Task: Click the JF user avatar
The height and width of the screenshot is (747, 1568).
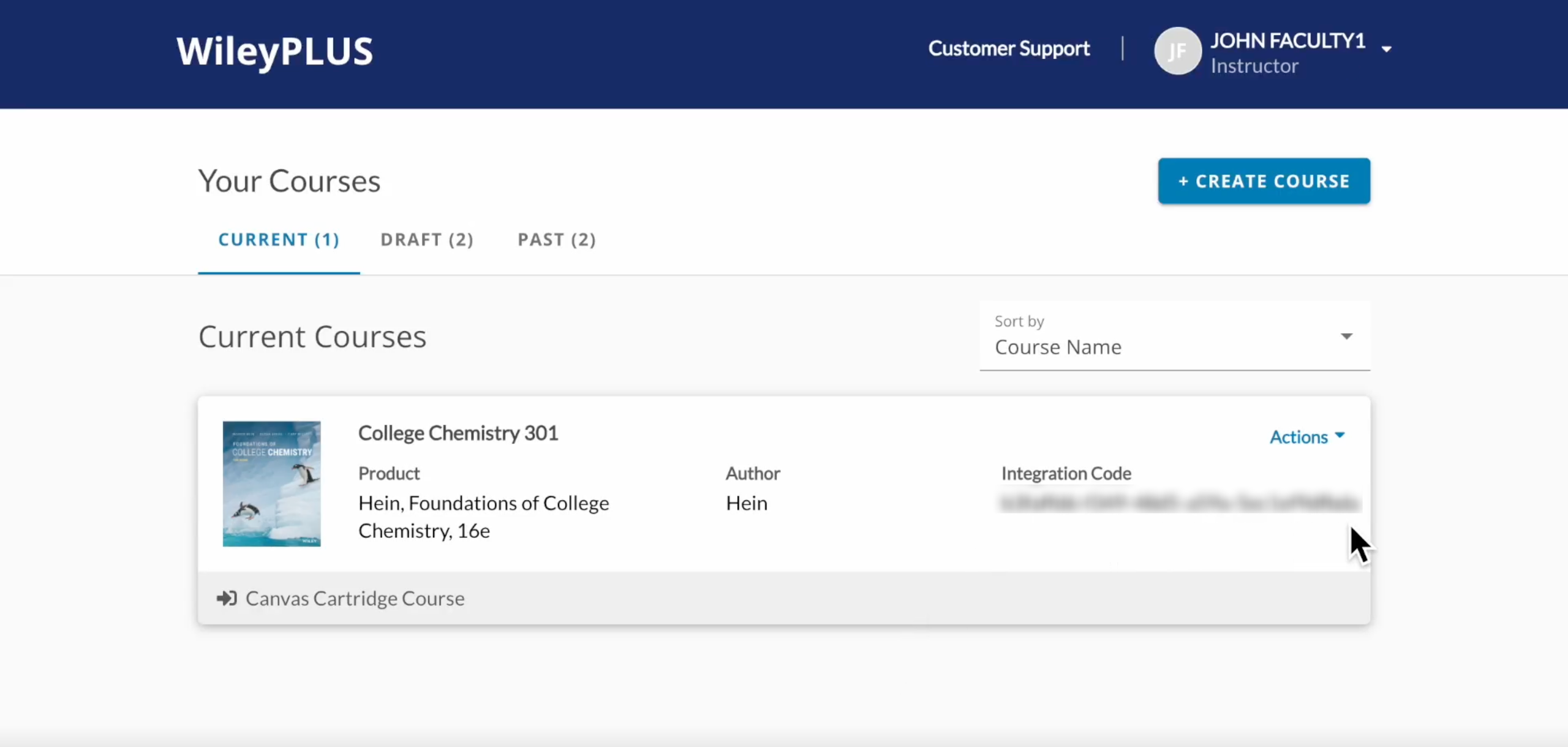Action: (x=1177, y=51)
